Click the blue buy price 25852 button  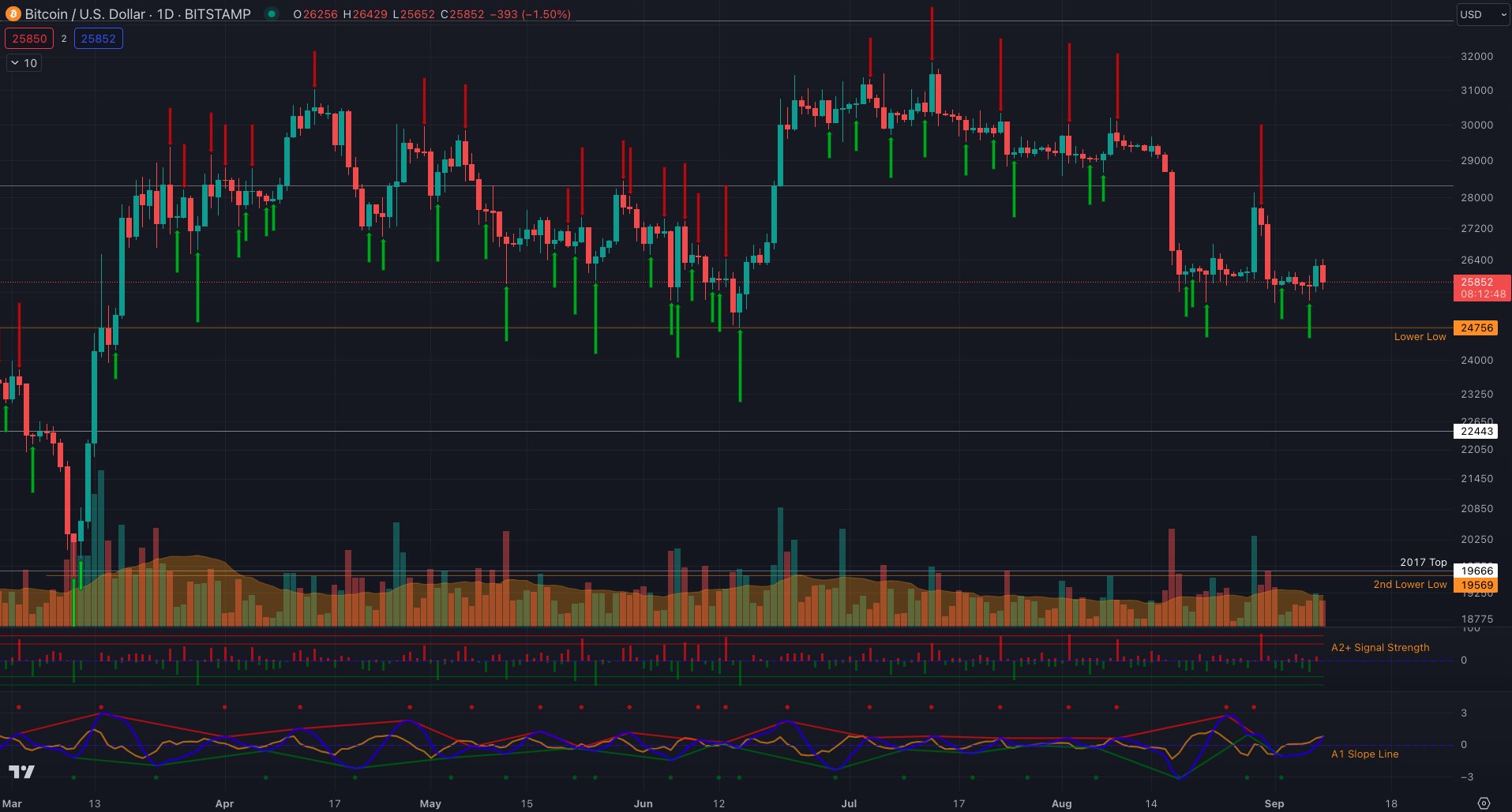click(98, 39)
